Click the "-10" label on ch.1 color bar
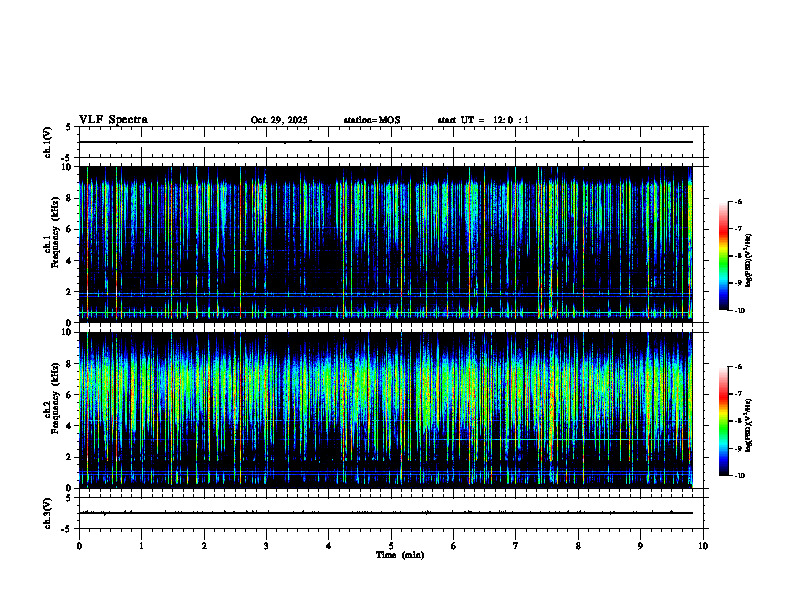This screenshot has height=612, width=792. pyautogui.click(x=739, y=310)
